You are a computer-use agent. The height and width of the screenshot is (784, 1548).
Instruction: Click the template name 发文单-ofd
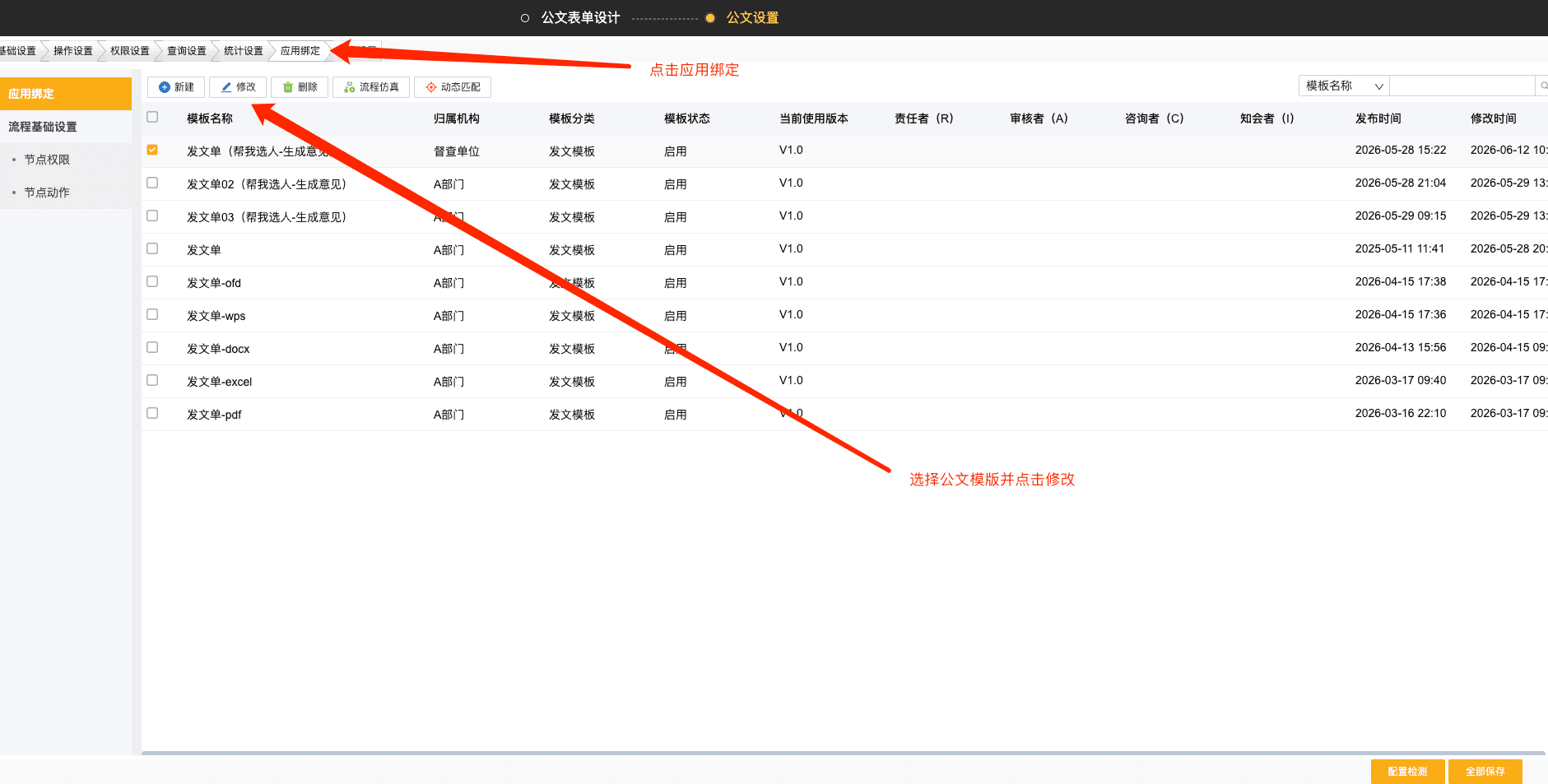[x=214, y=283]
